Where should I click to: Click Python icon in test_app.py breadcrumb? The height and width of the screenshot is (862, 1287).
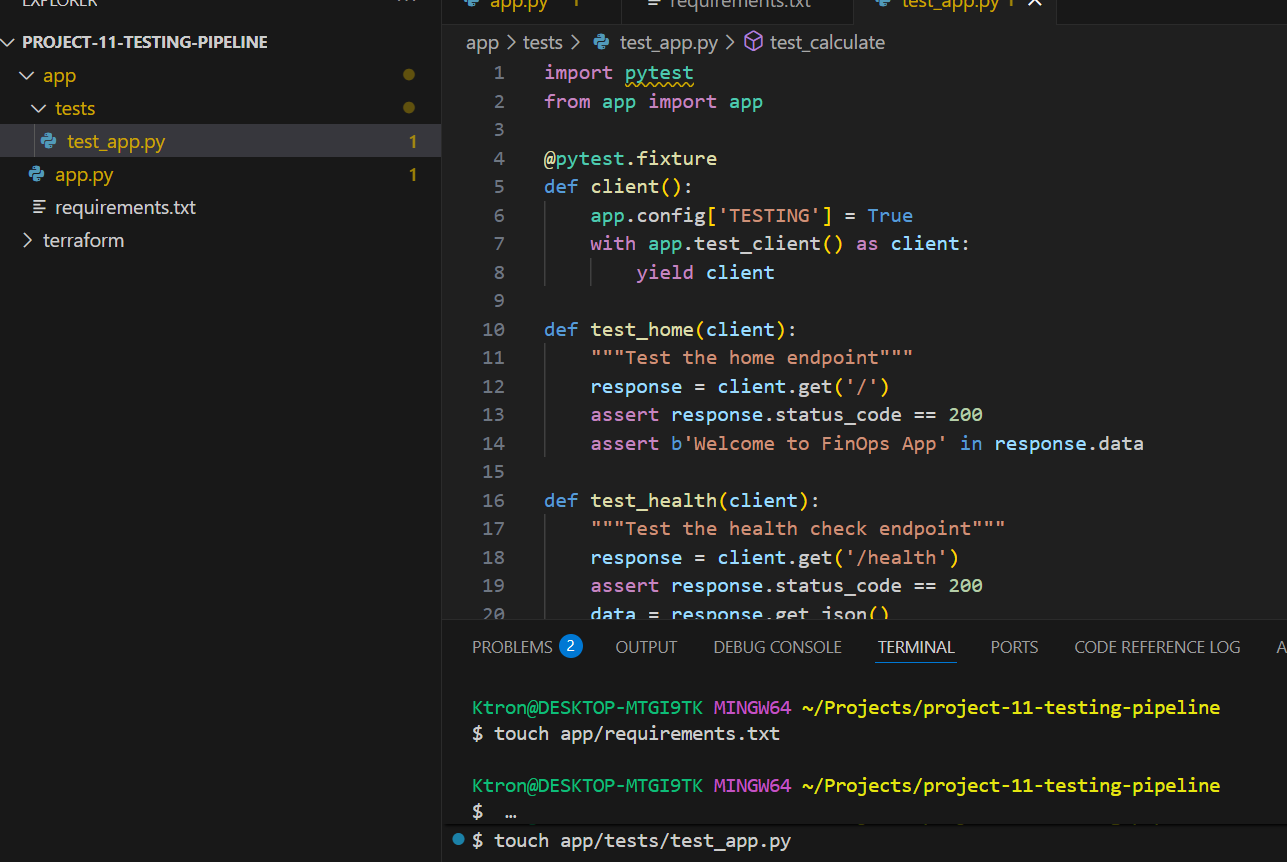coord(601,42)
